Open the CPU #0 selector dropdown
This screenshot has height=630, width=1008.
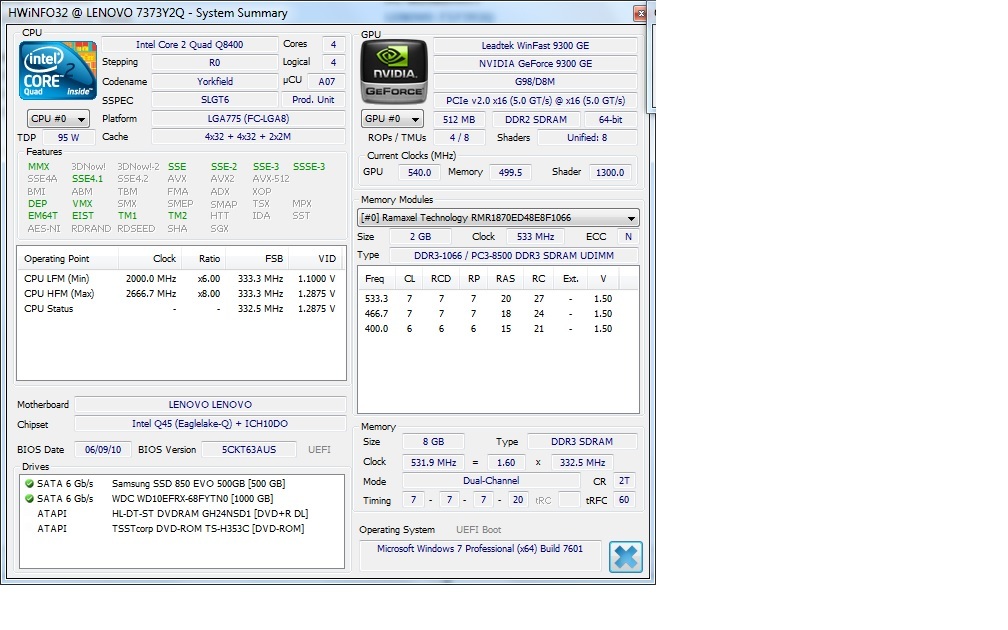point(58,119)
